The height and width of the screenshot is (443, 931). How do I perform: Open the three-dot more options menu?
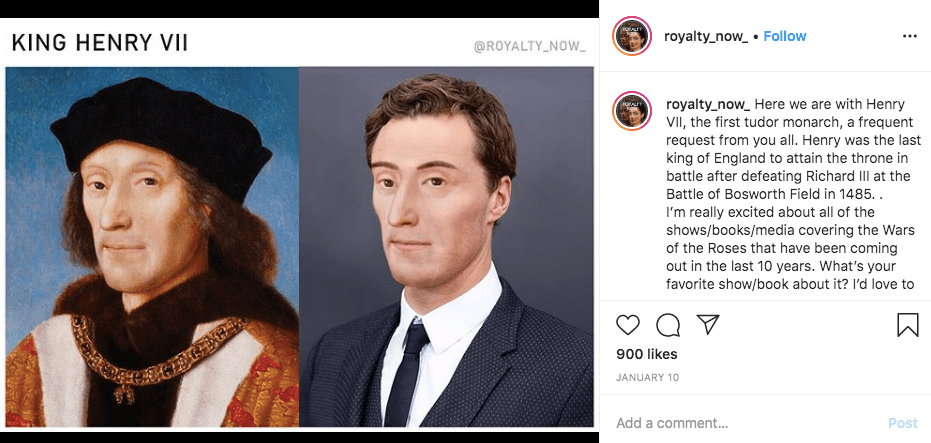(x=909, y=36)
